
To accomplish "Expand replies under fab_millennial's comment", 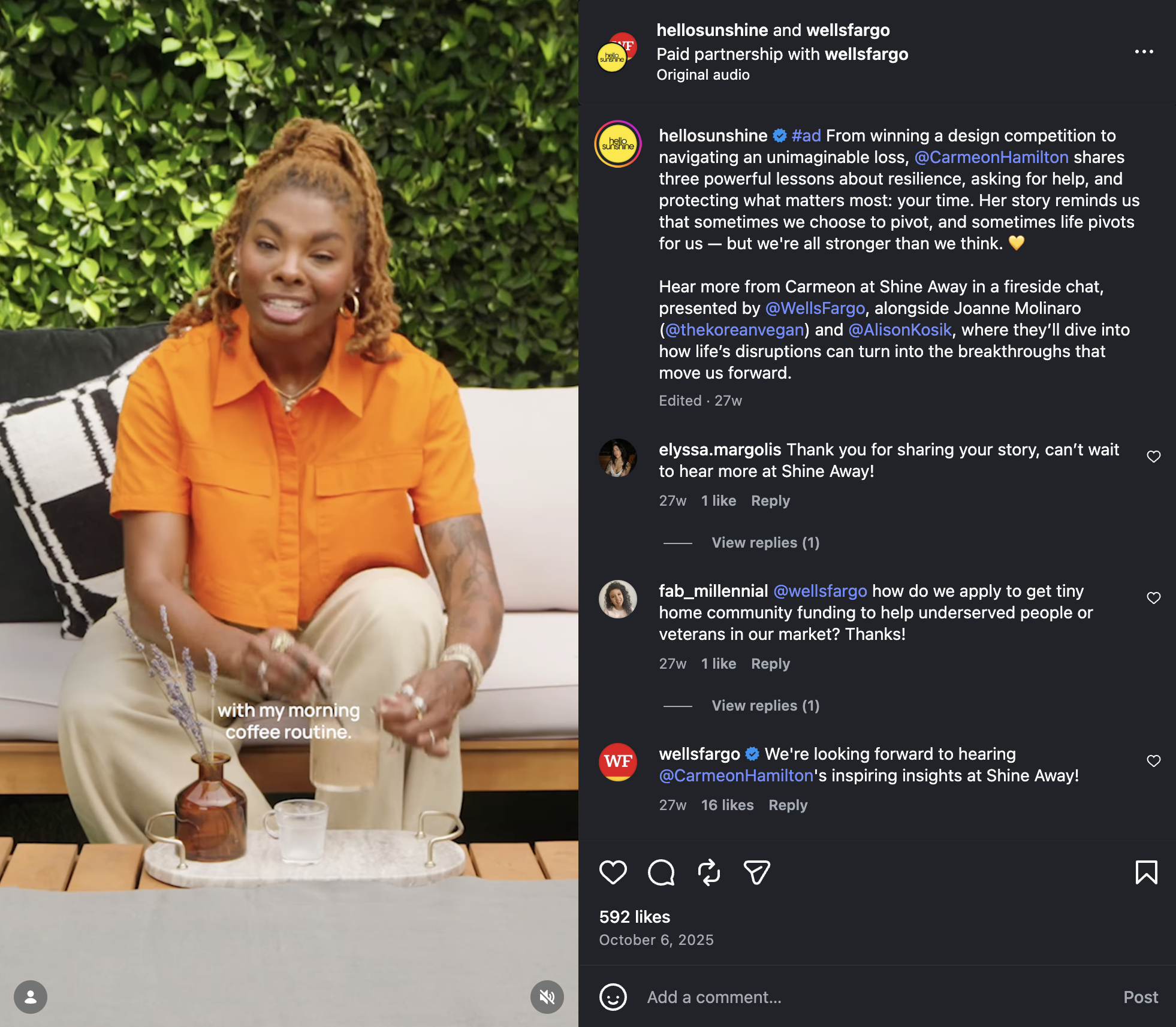I will click(x=765, y=705).
